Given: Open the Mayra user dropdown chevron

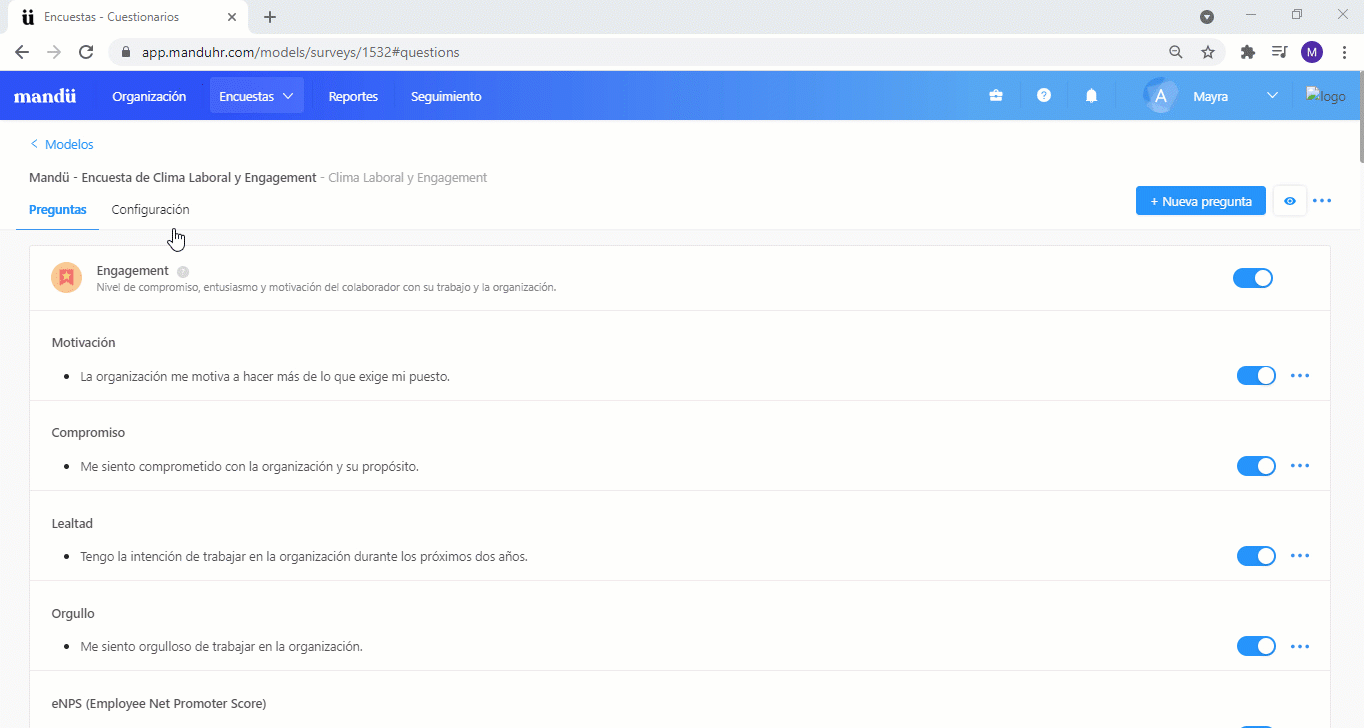Looking at the screenshot, I should [1272, 96].
